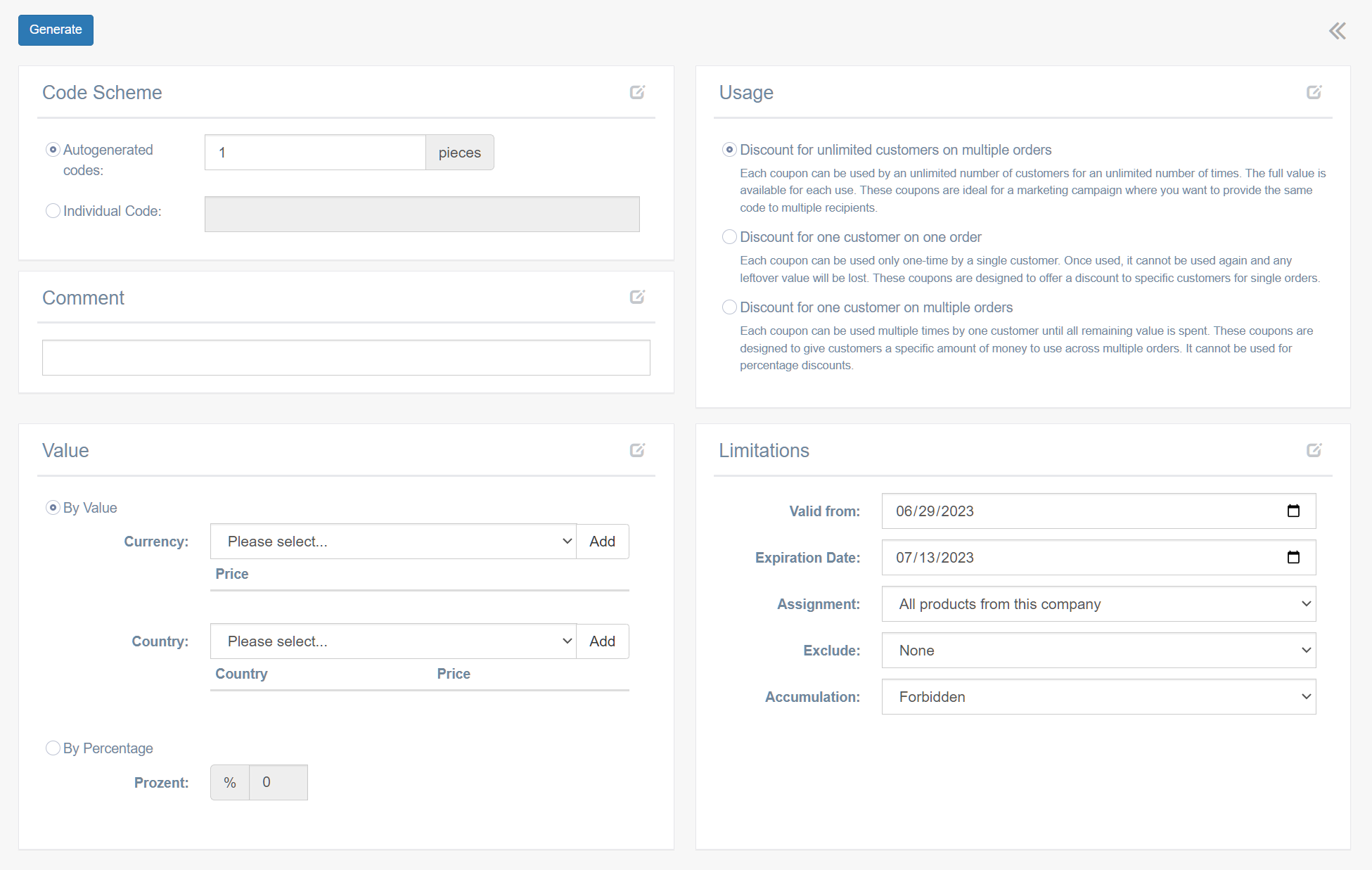Click the Generate button
The image size is (1372, 870).
[x=56, y=30]
